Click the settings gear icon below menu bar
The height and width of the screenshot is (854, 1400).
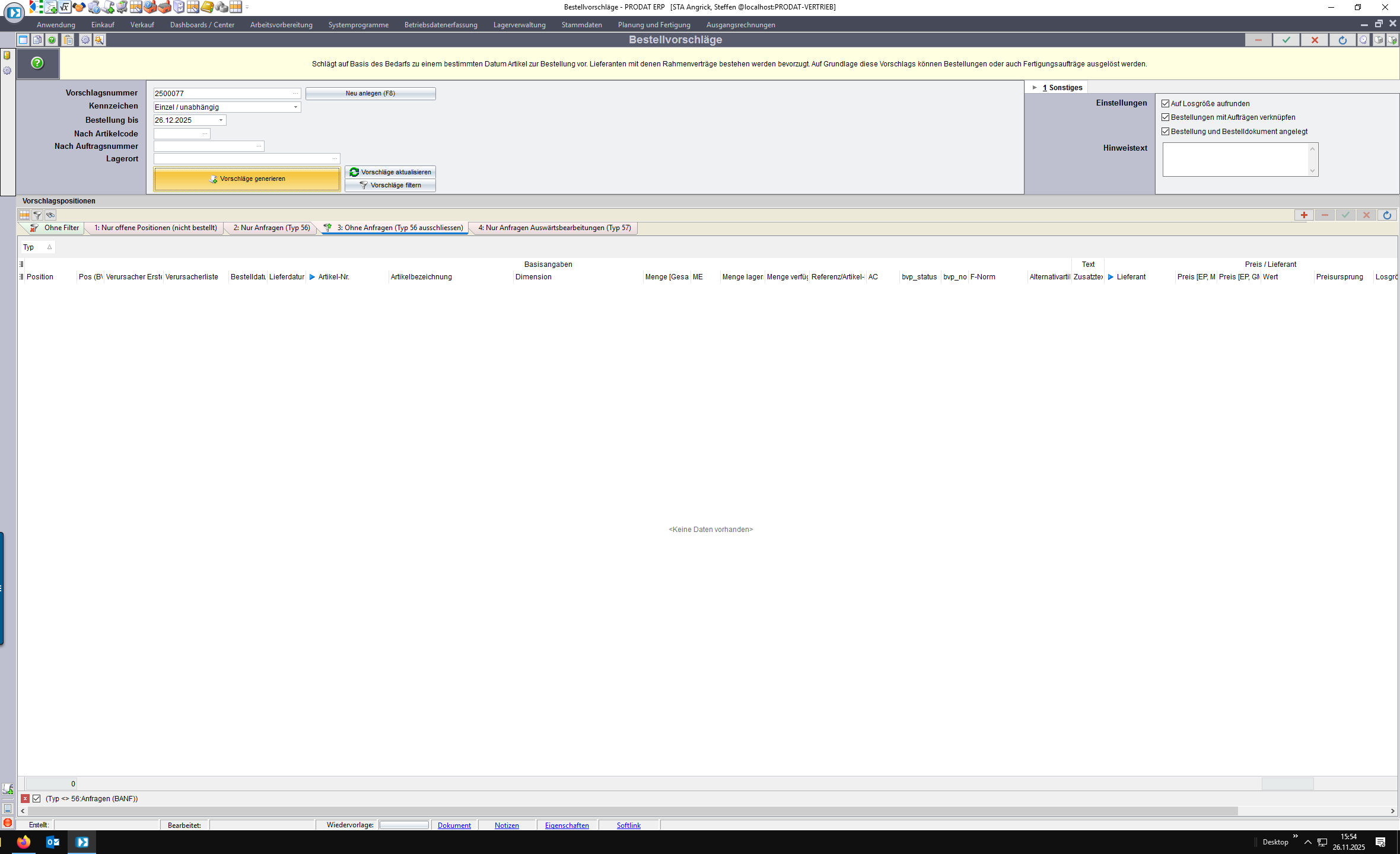click(x=85, y=40)
